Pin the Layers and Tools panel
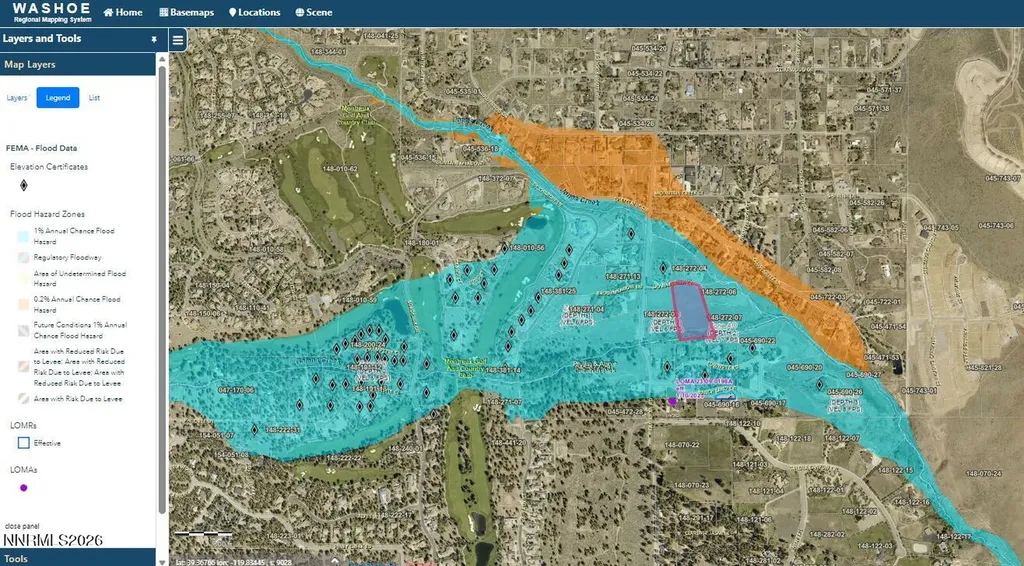Screen dimensions: 1024x566 [x=153, y=39]
